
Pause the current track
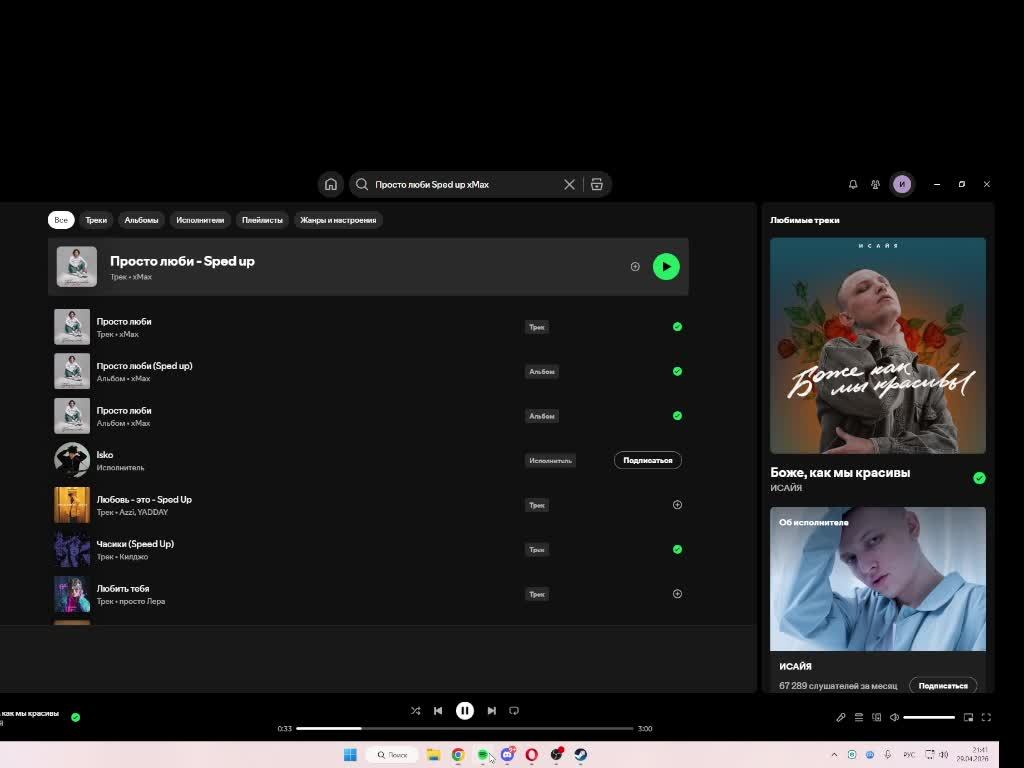(x=465, y=711)
